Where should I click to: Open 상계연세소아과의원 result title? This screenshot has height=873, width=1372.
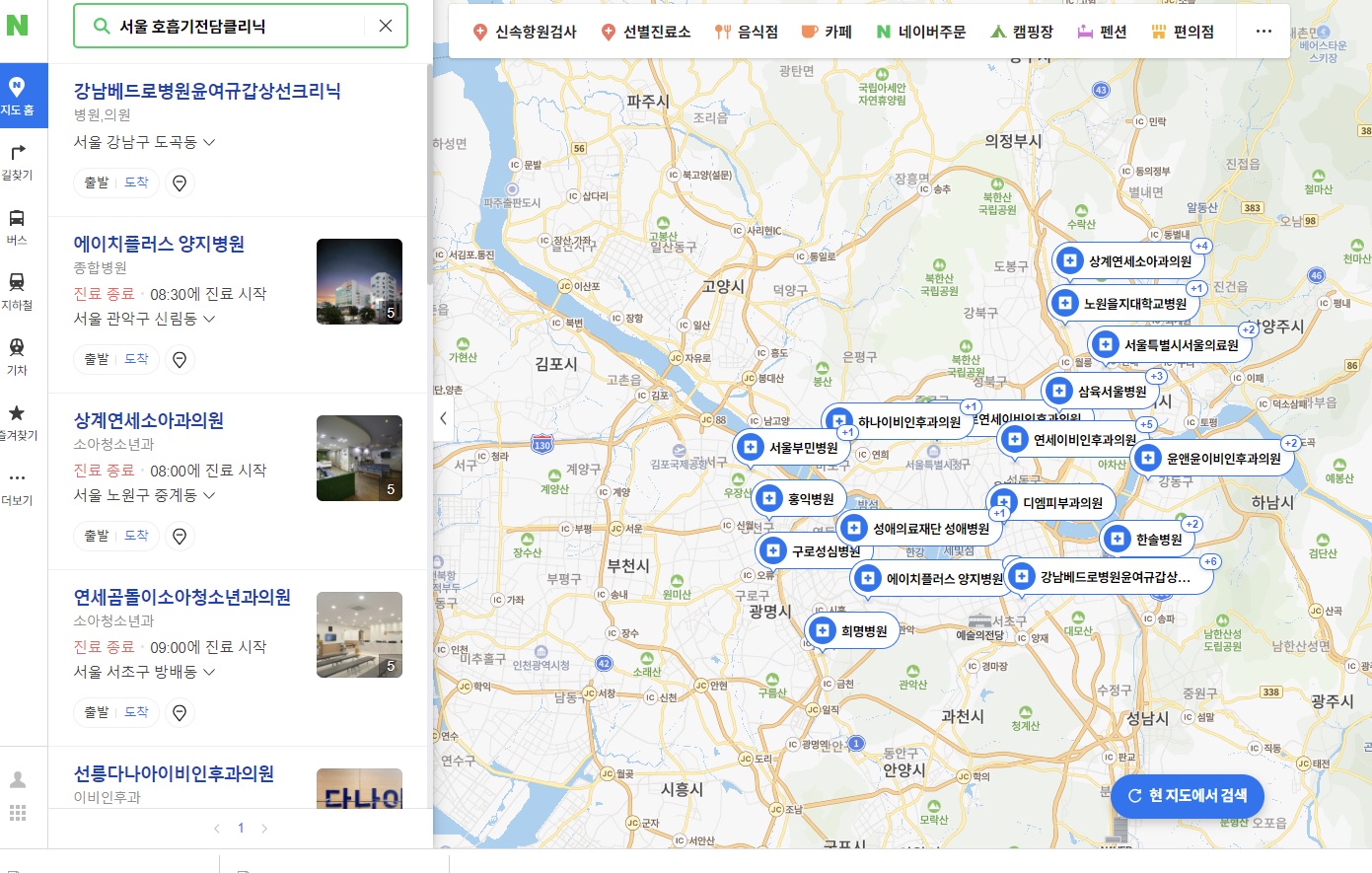[149, 420]
